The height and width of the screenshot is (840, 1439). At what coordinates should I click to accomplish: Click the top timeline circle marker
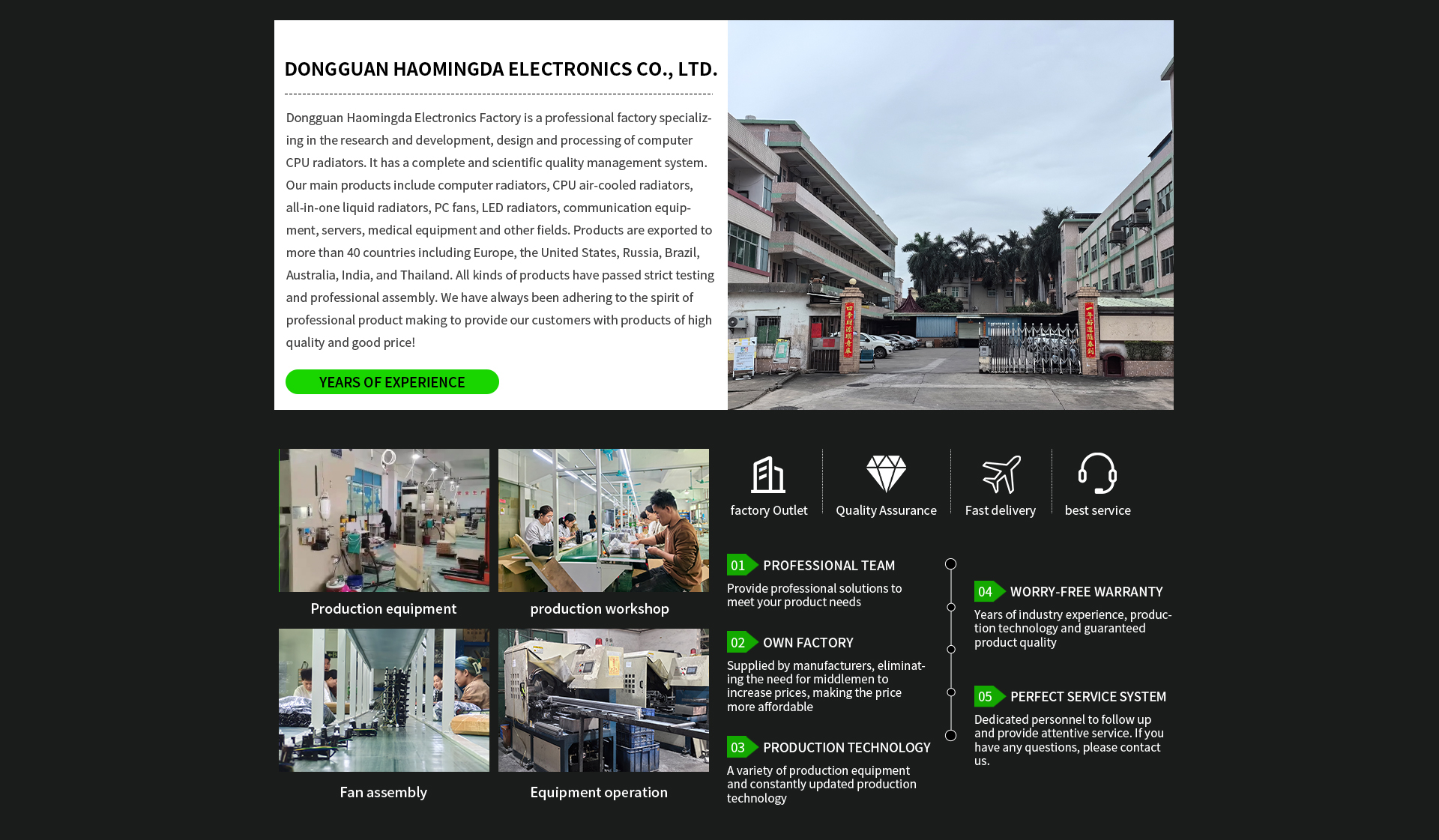(950, 563)
